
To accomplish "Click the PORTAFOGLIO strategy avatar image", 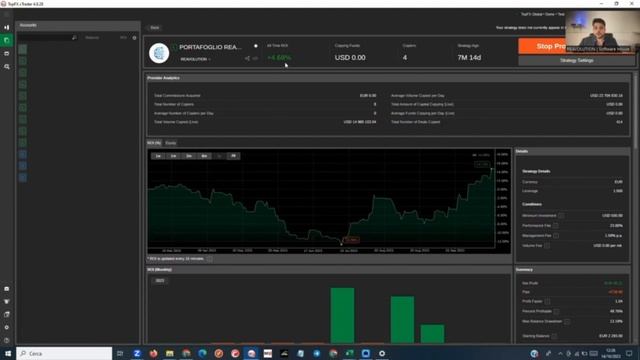I will pyautogui.click(x=159, y=53).
